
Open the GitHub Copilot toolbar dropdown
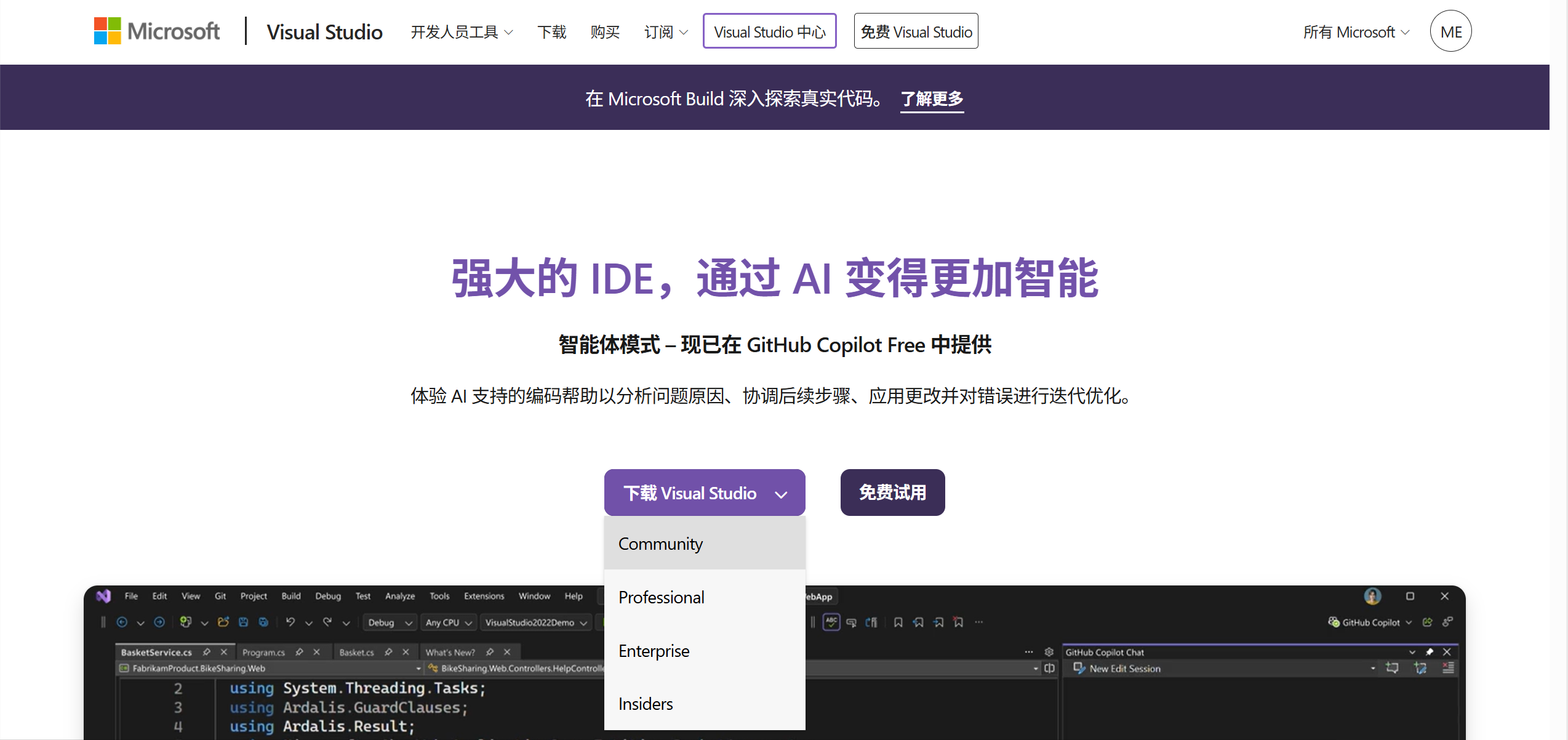point(1370,622)
